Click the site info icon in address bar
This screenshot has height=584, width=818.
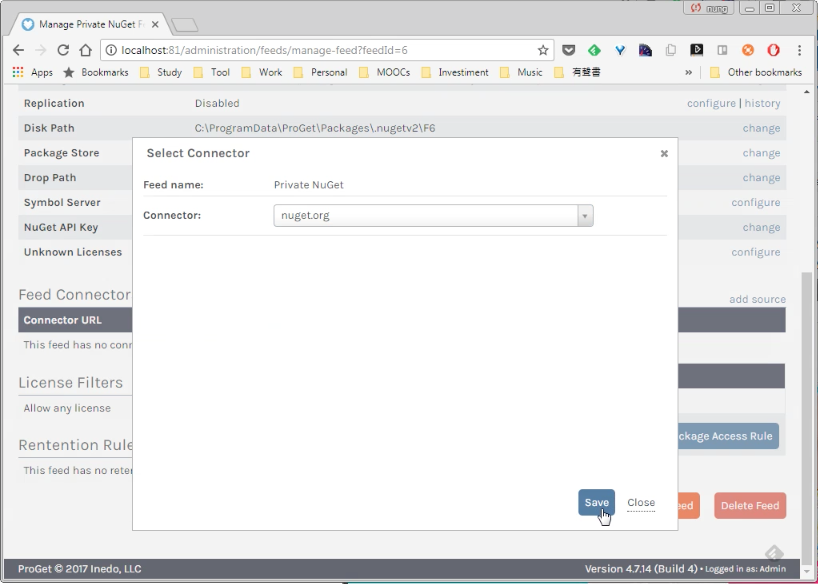coord(111,50)
